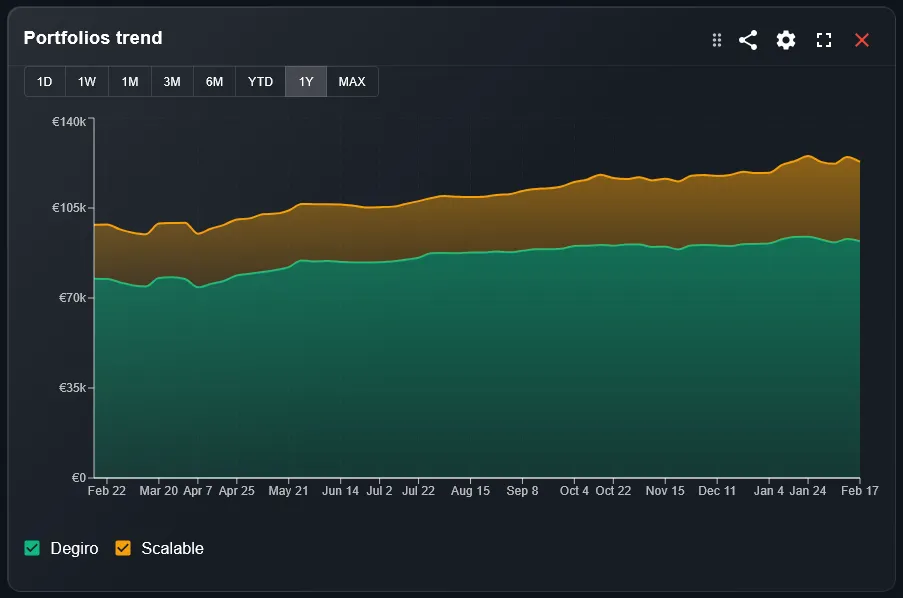The image size is (903, 598).
Task: Click the green Degiro legend checkbox icon
Action: (x=29, y=548)
